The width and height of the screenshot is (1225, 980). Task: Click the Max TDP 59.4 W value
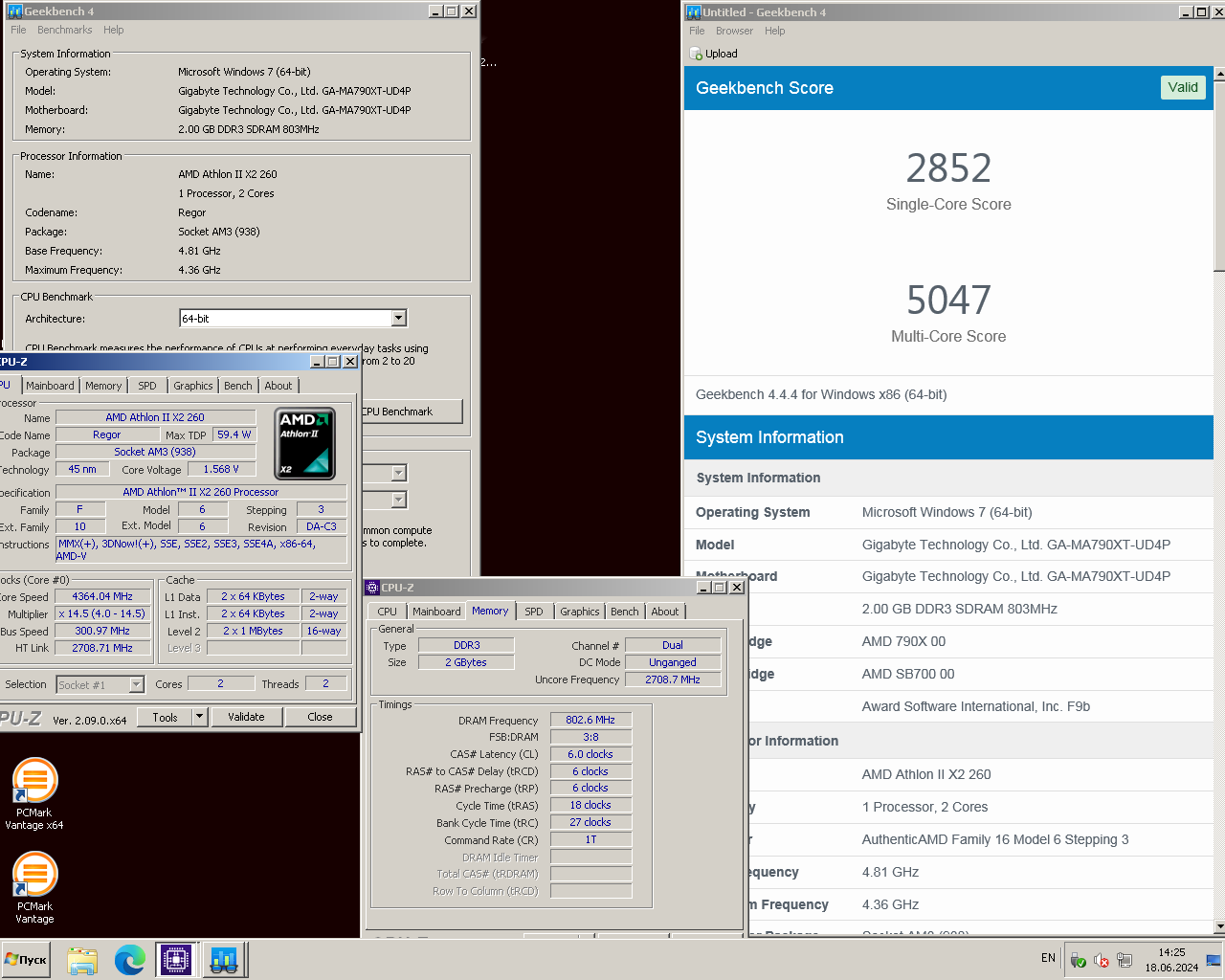coord(234,434)
